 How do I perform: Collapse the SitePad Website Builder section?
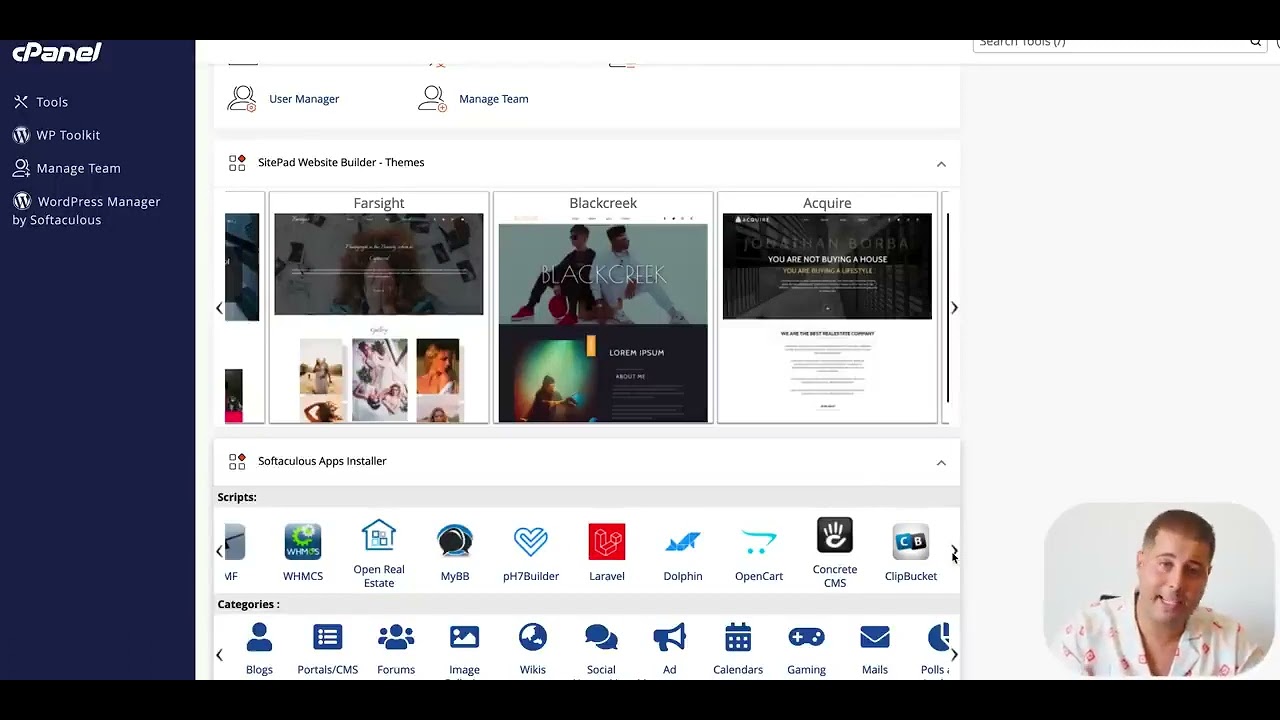(941, 163)
